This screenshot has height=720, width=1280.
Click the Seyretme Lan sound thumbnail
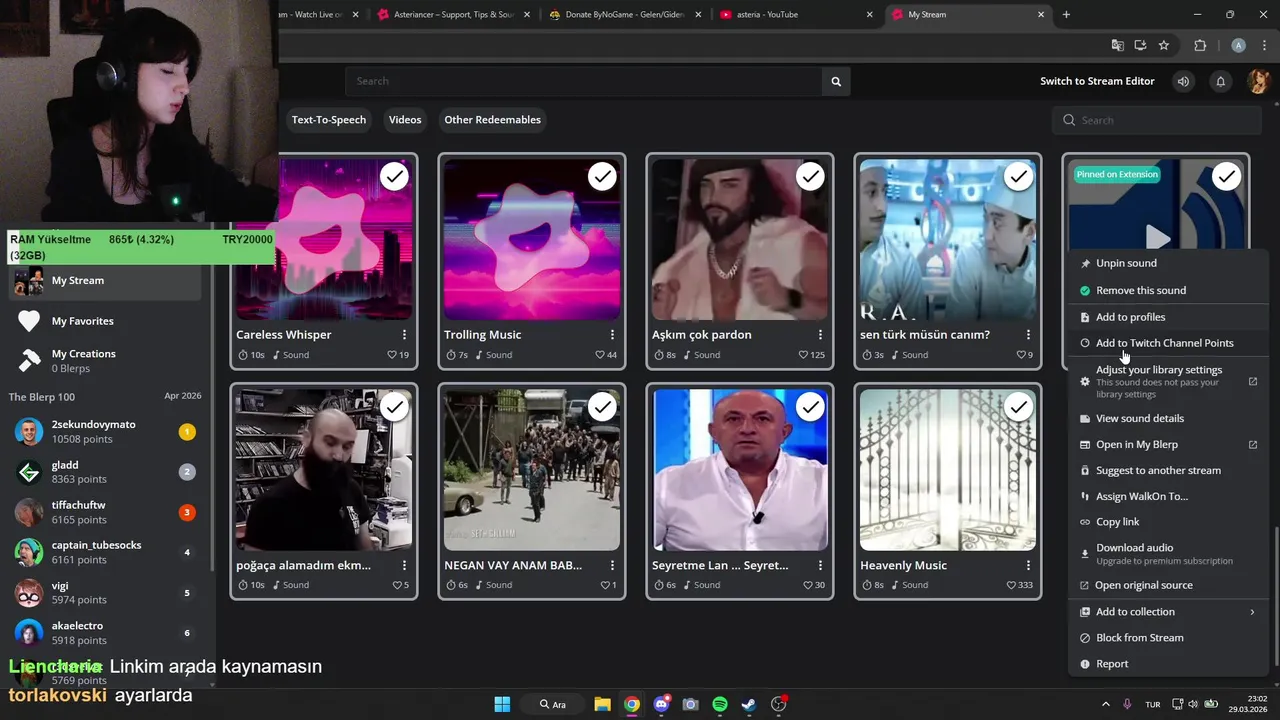[740, 470]
